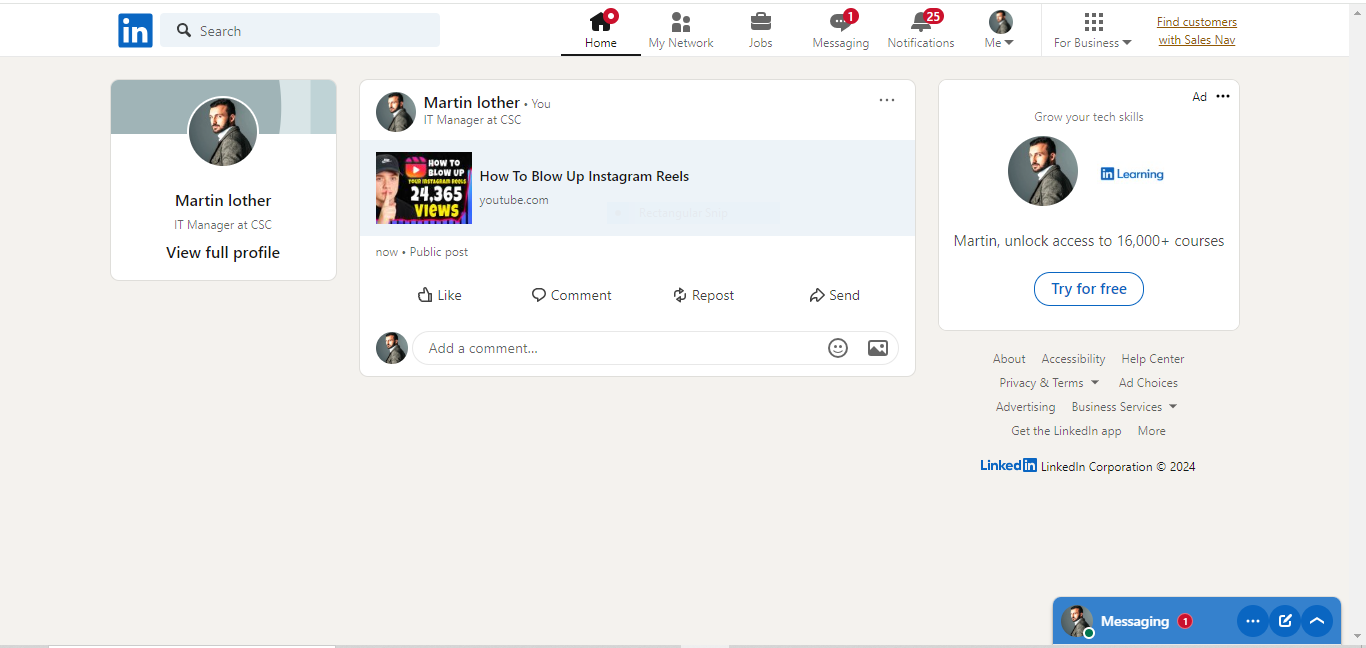The width and height of the screenshot is (1366, 648).
Task: Click the Like thumbs-up icon
Action: coord(425,295)
